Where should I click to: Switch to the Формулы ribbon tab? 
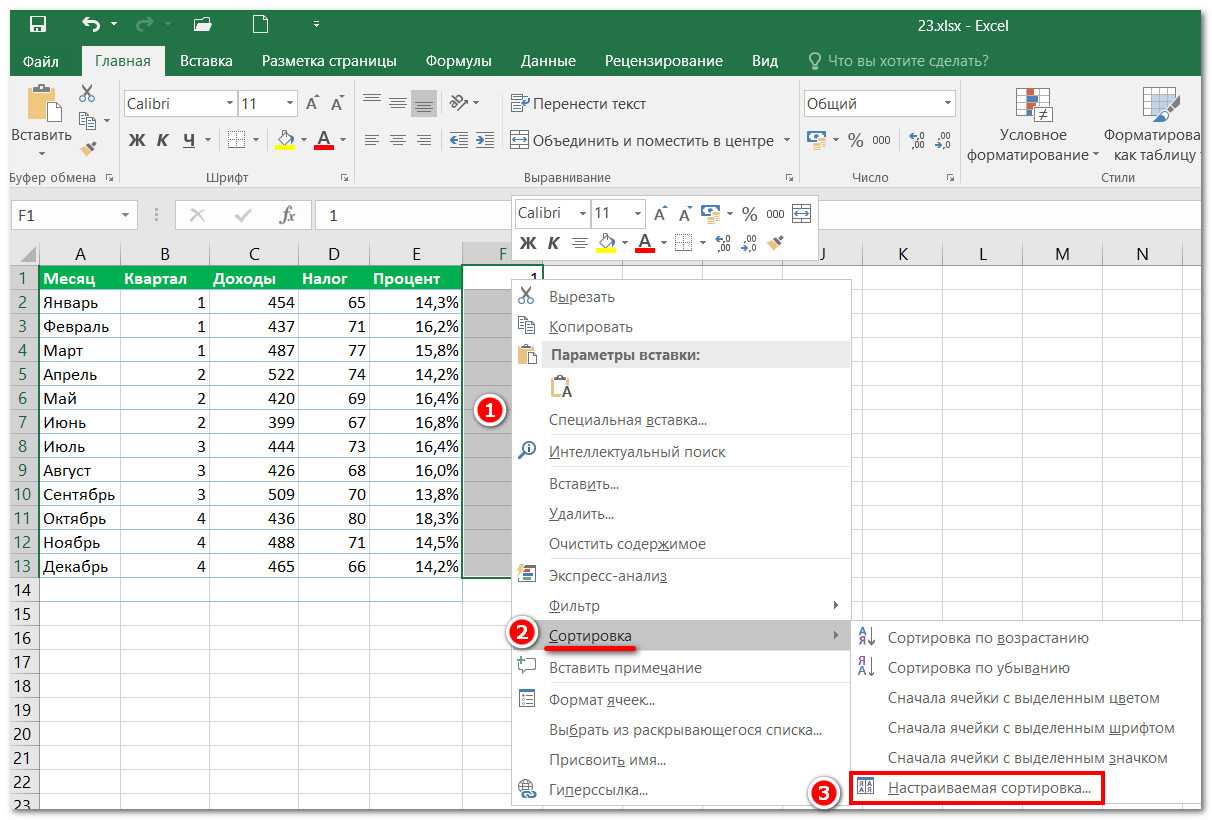click(458, 61)
